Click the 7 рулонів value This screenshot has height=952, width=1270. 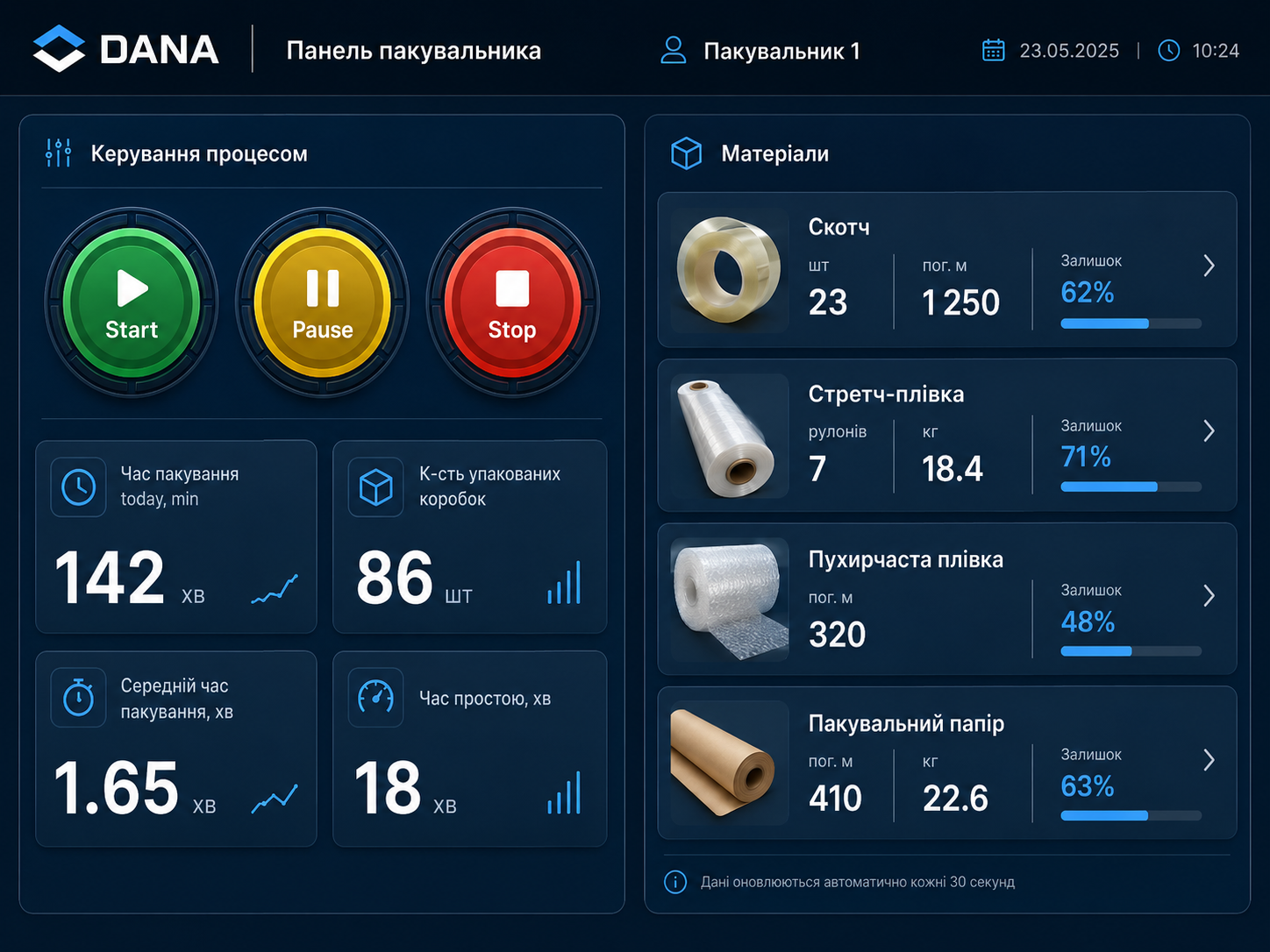pyautogui.click(x=817, y=469)
